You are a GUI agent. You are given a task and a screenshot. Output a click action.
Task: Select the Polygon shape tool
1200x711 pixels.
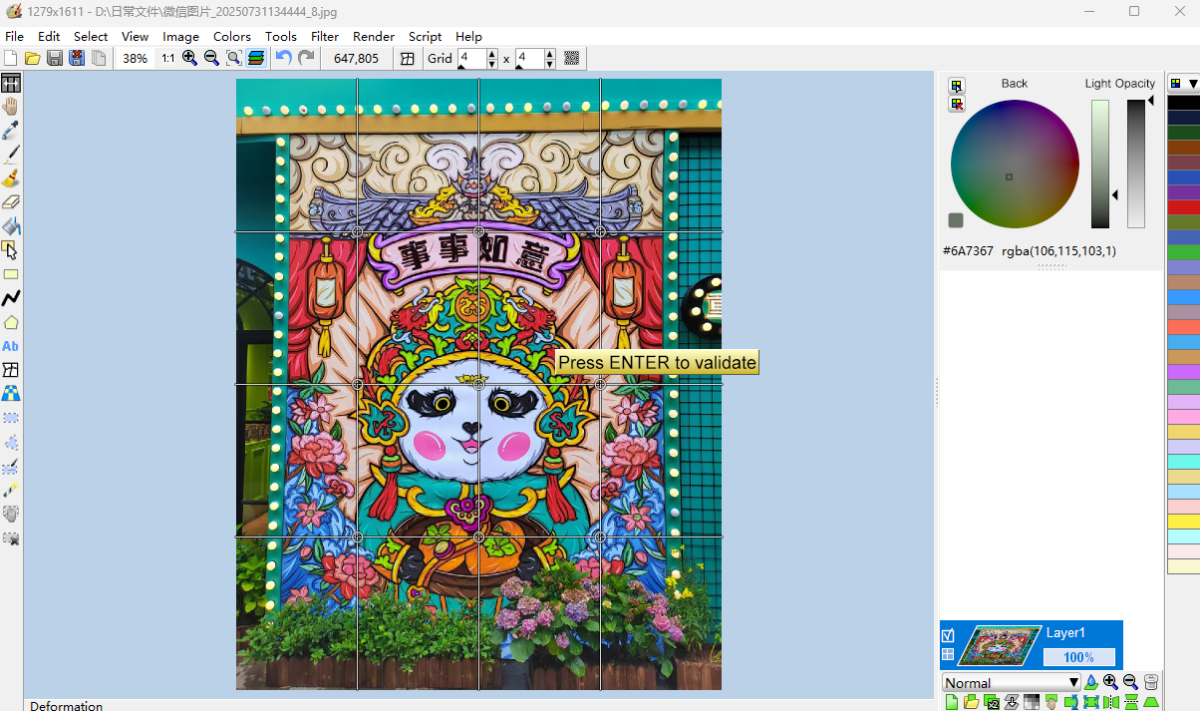[x=11, y=322]
